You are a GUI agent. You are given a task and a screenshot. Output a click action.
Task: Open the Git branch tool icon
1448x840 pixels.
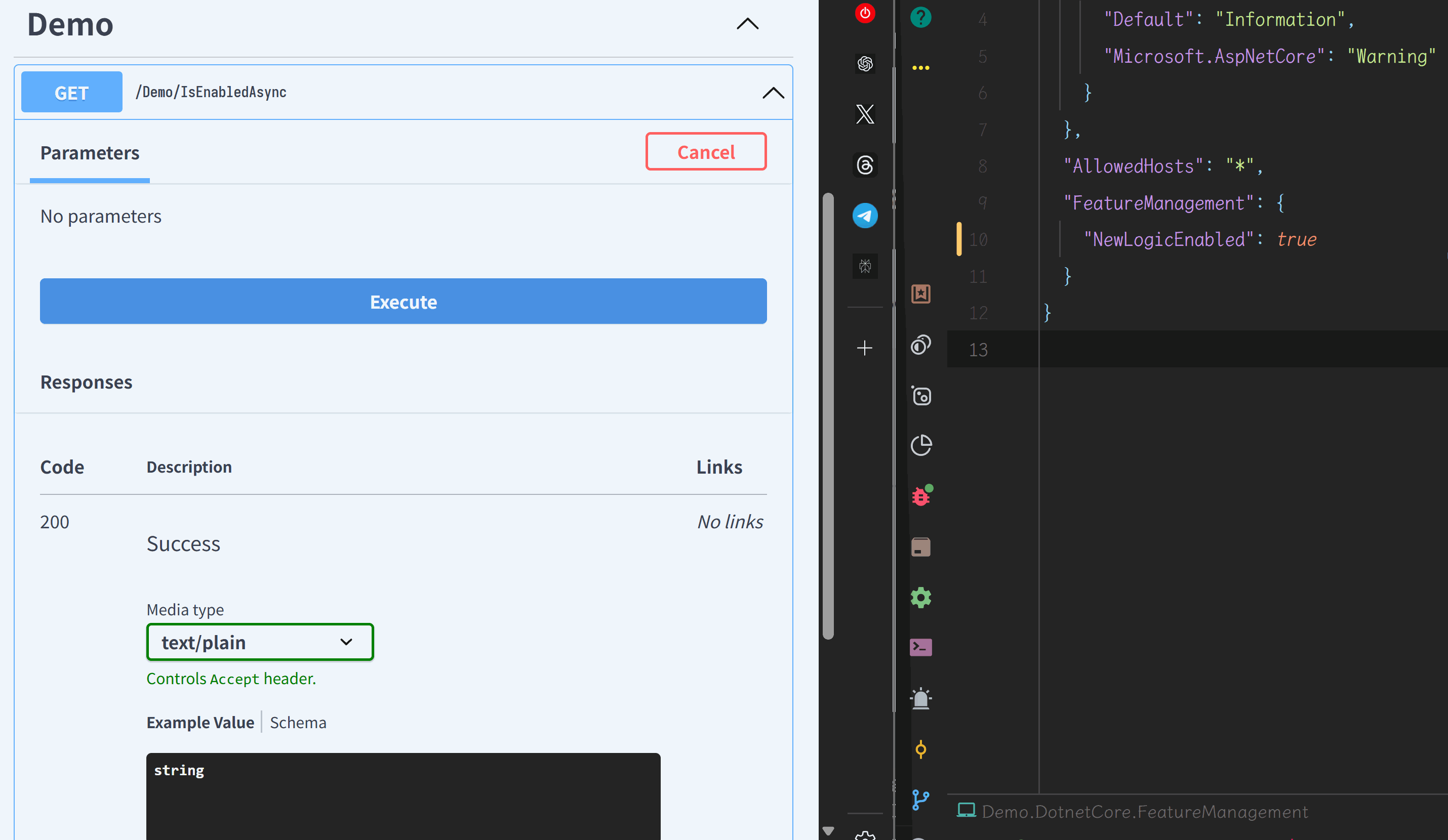pos(920,799)
